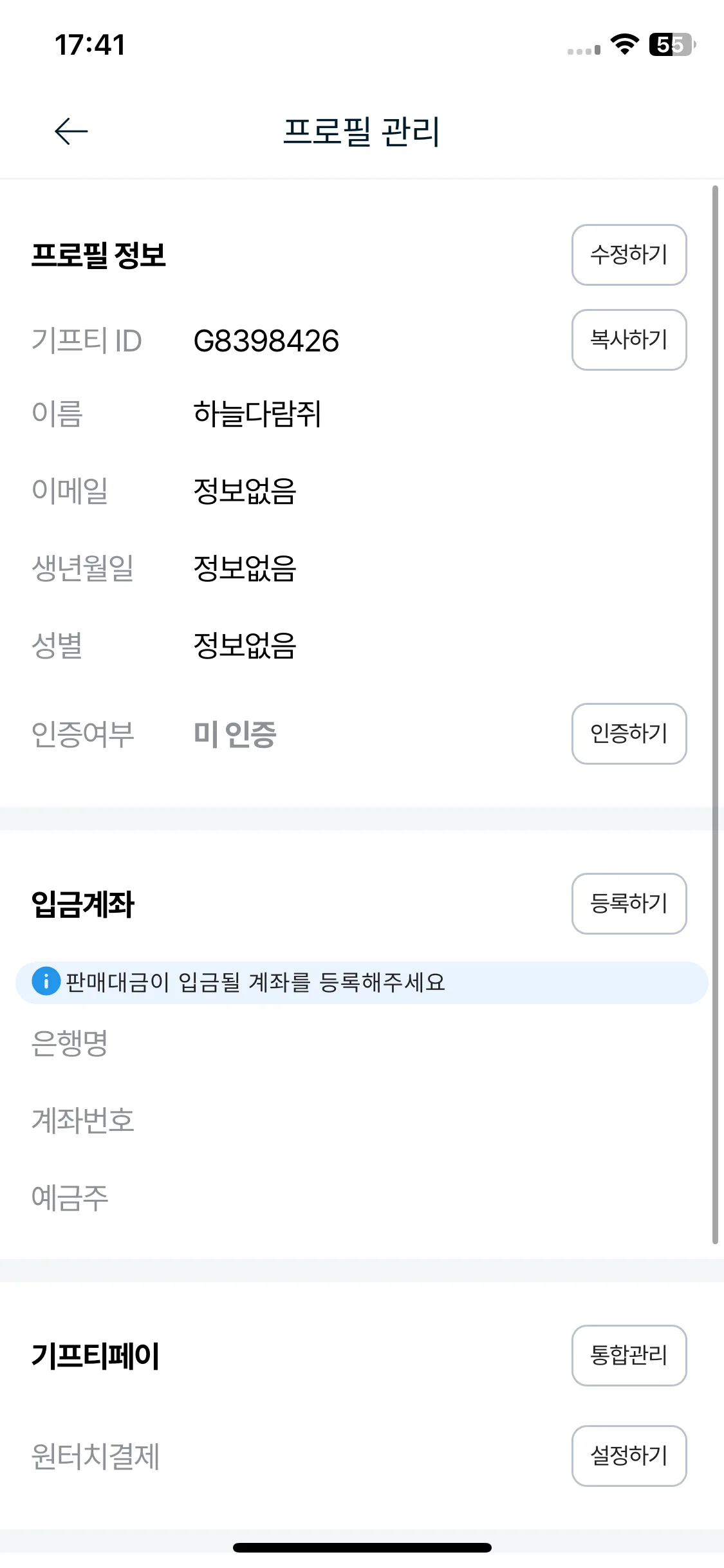The height and width of the screenshot is (1568, 724).
Task: Select the Gifti ID value G8398426
Action: (266, 341)
